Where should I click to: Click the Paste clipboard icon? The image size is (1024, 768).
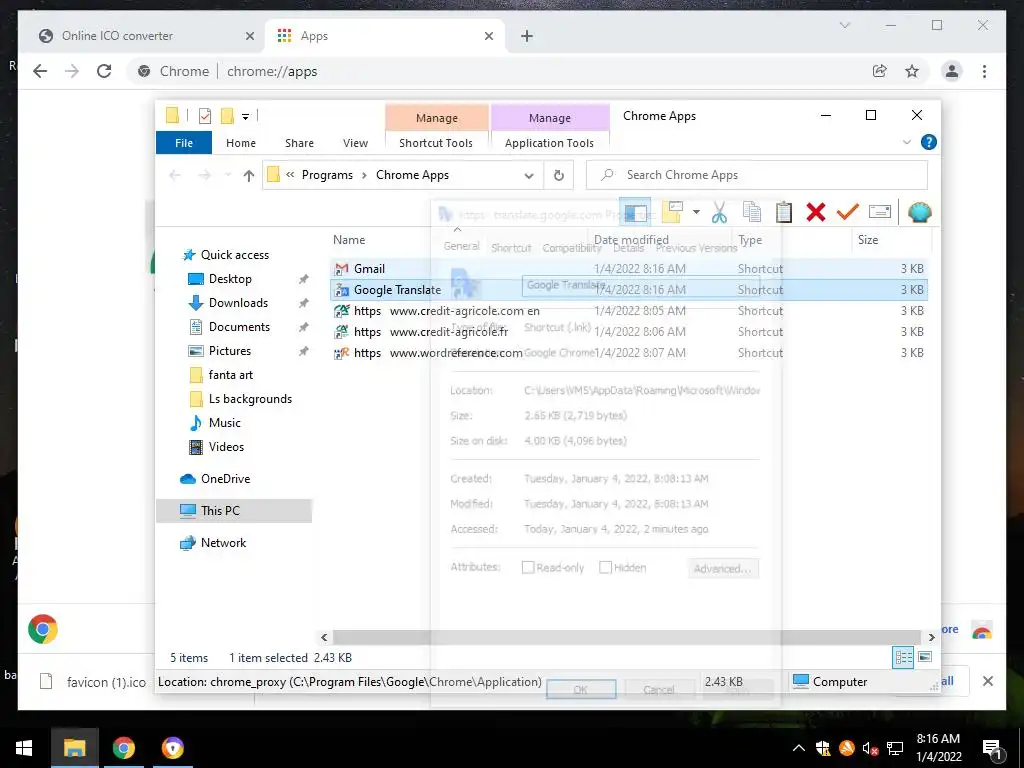click(x=784, y=212)
